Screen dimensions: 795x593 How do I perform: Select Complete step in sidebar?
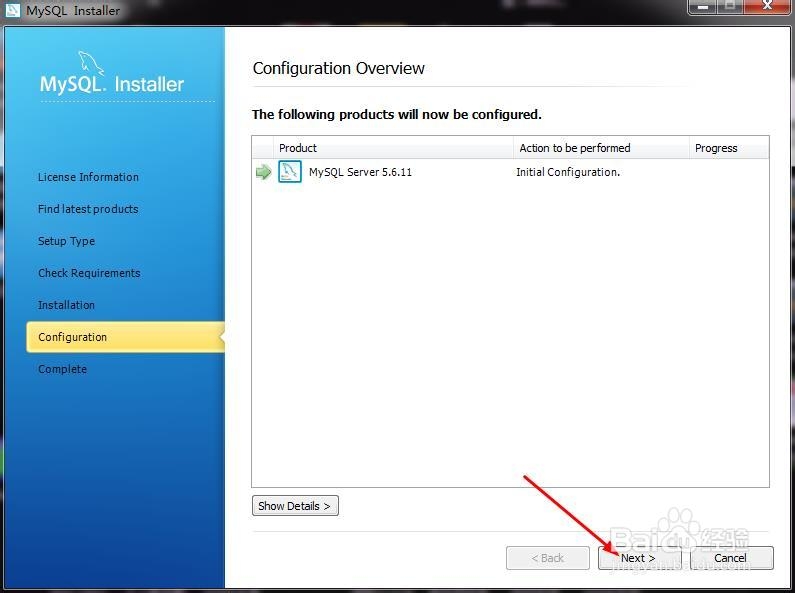[62, 369]
